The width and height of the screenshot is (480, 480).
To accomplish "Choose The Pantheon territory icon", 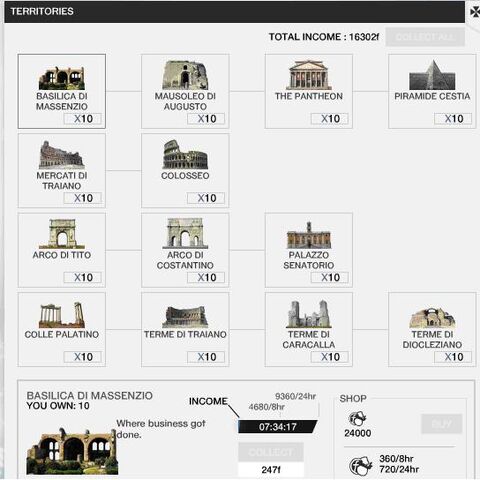I will coord(309,75).
